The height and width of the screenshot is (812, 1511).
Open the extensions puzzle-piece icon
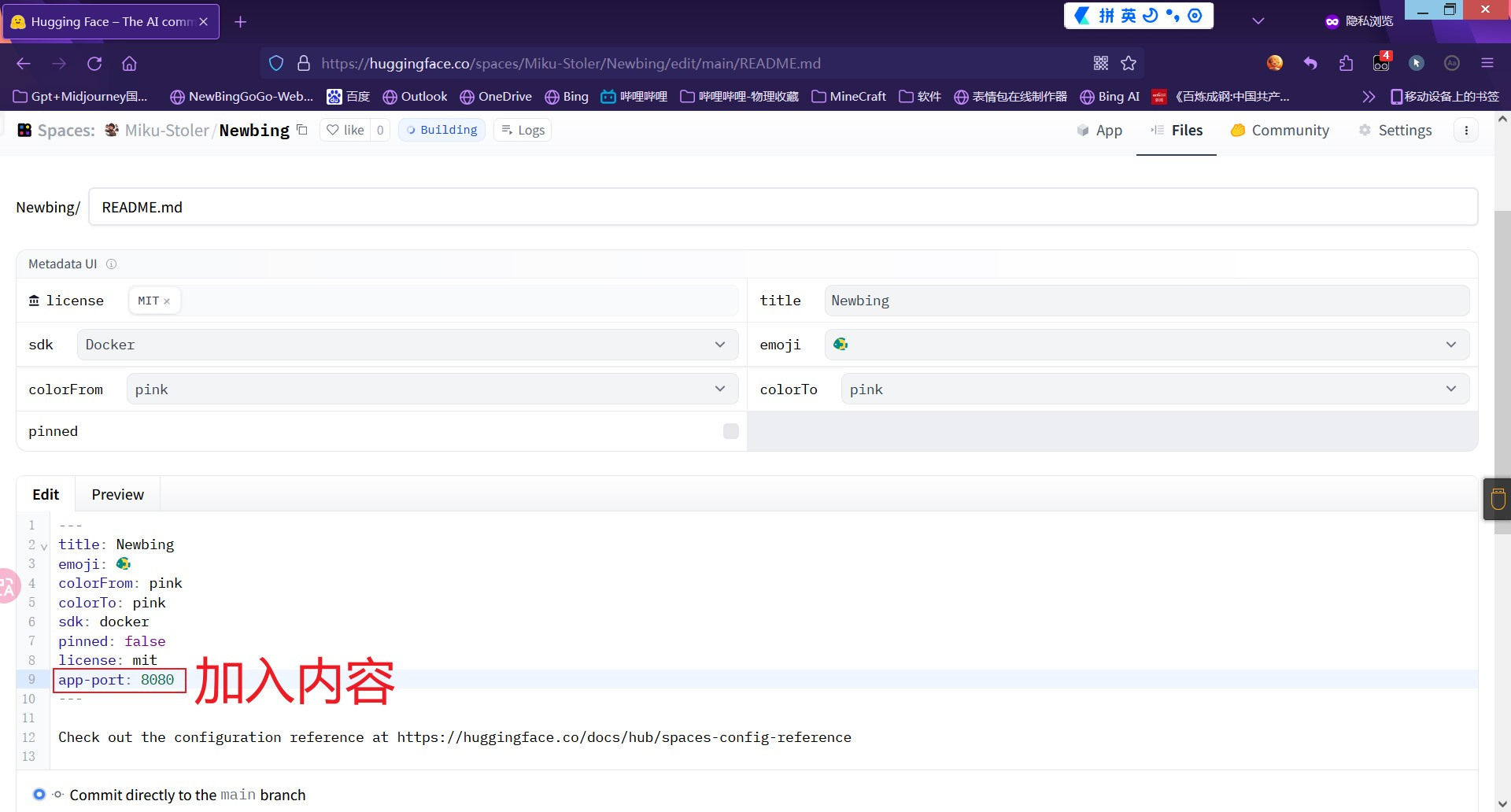1346,64
